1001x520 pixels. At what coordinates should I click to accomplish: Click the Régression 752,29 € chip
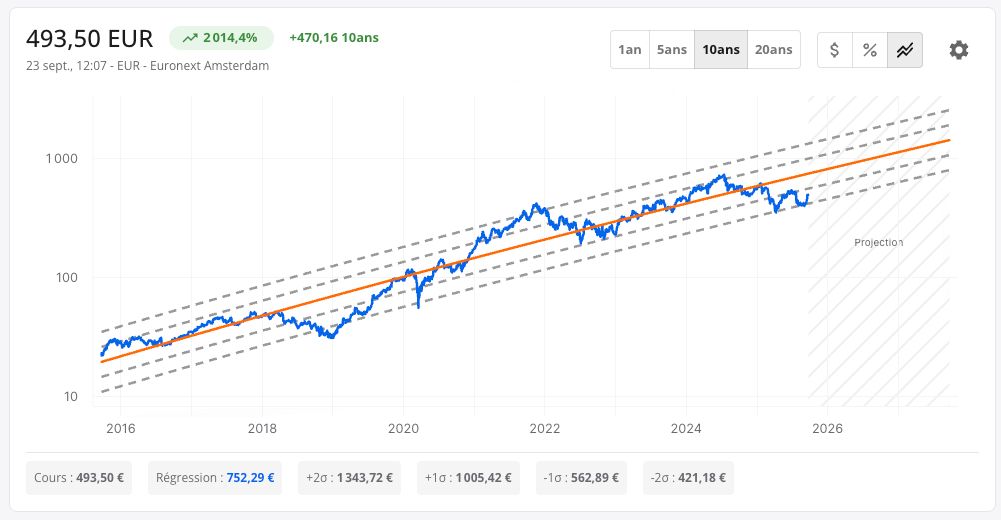[x=214, y=478]
